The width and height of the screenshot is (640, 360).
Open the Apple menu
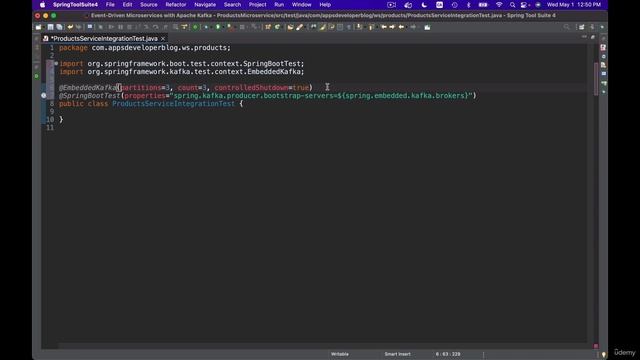point(42,5)
